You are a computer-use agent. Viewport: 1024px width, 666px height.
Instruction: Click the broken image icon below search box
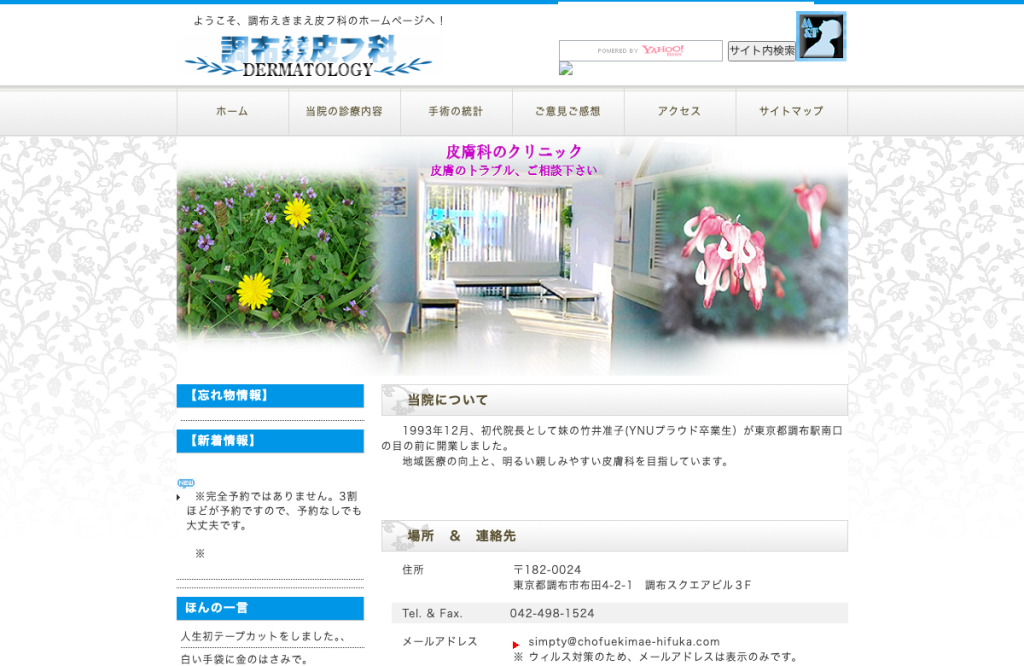coord(566,69)
